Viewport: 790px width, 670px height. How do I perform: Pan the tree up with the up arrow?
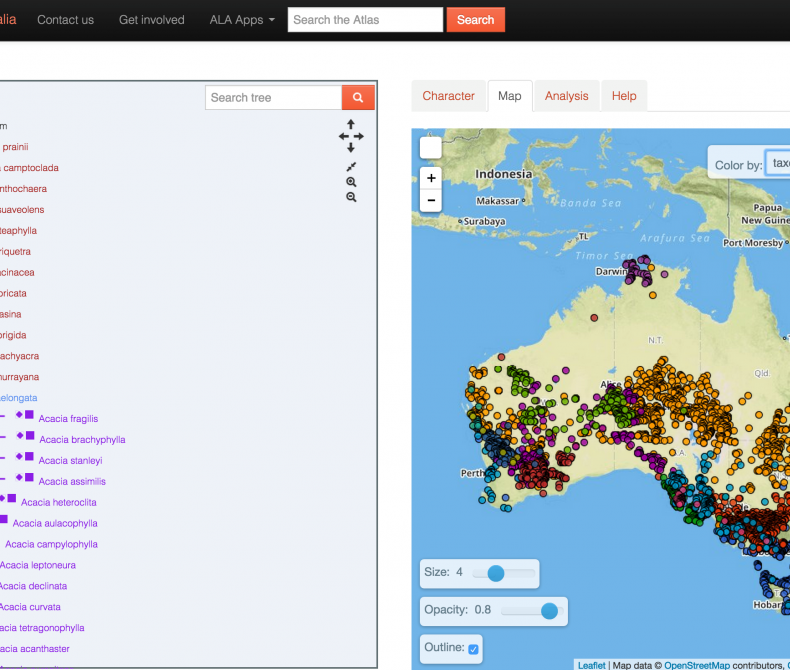351,124
